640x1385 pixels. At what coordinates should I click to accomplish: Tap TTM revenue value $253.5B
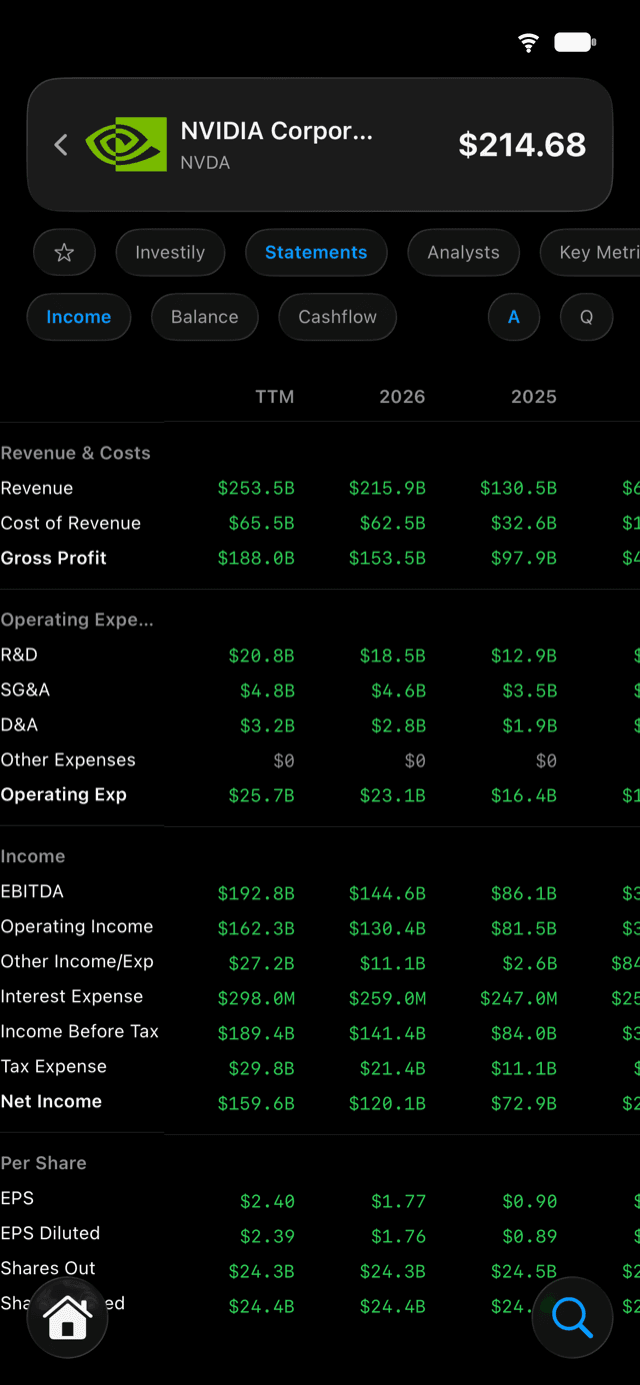click(x=256, y=489)
